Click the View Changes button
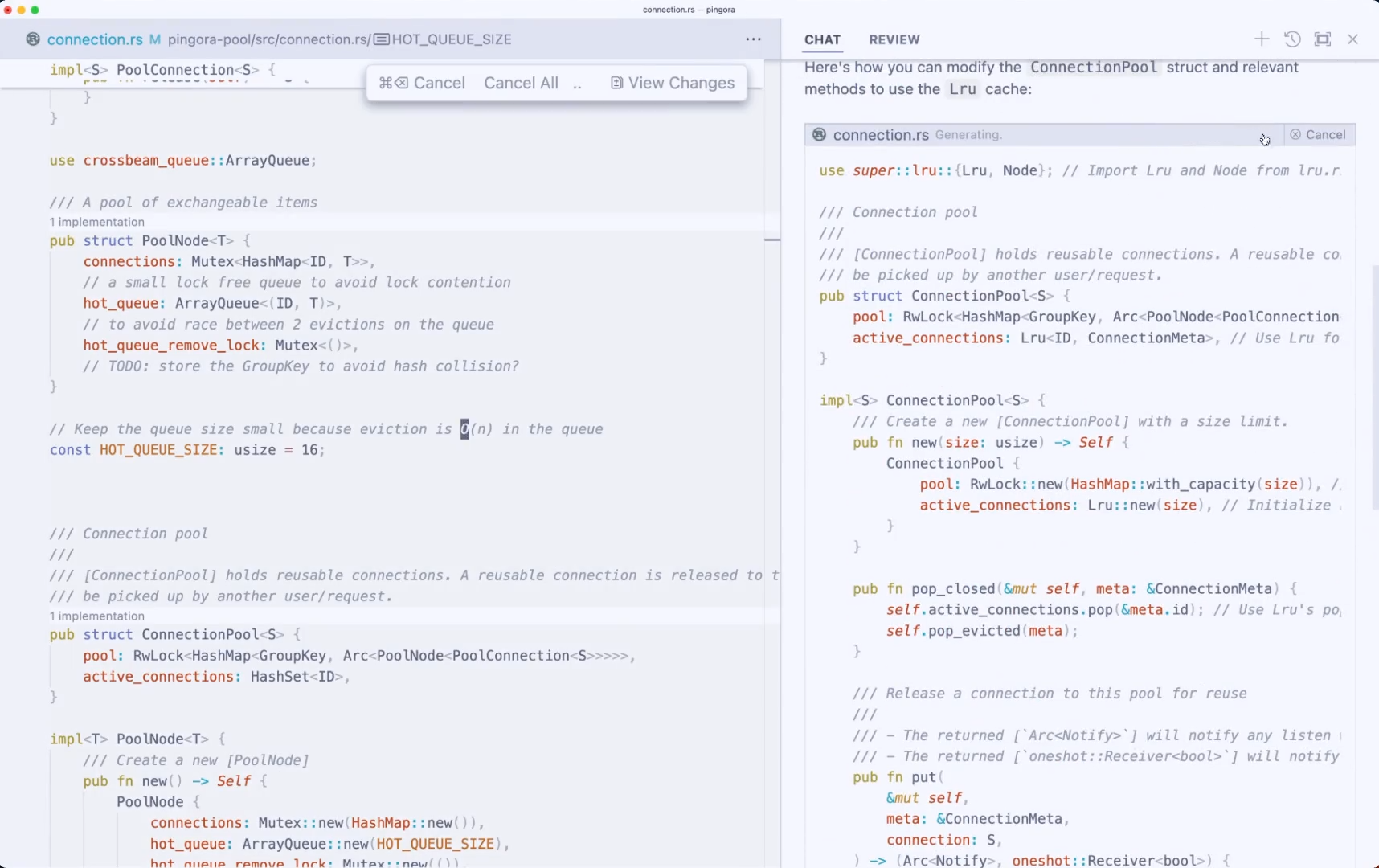Viewport: 1379px width, 868px height. pos(680,83)
